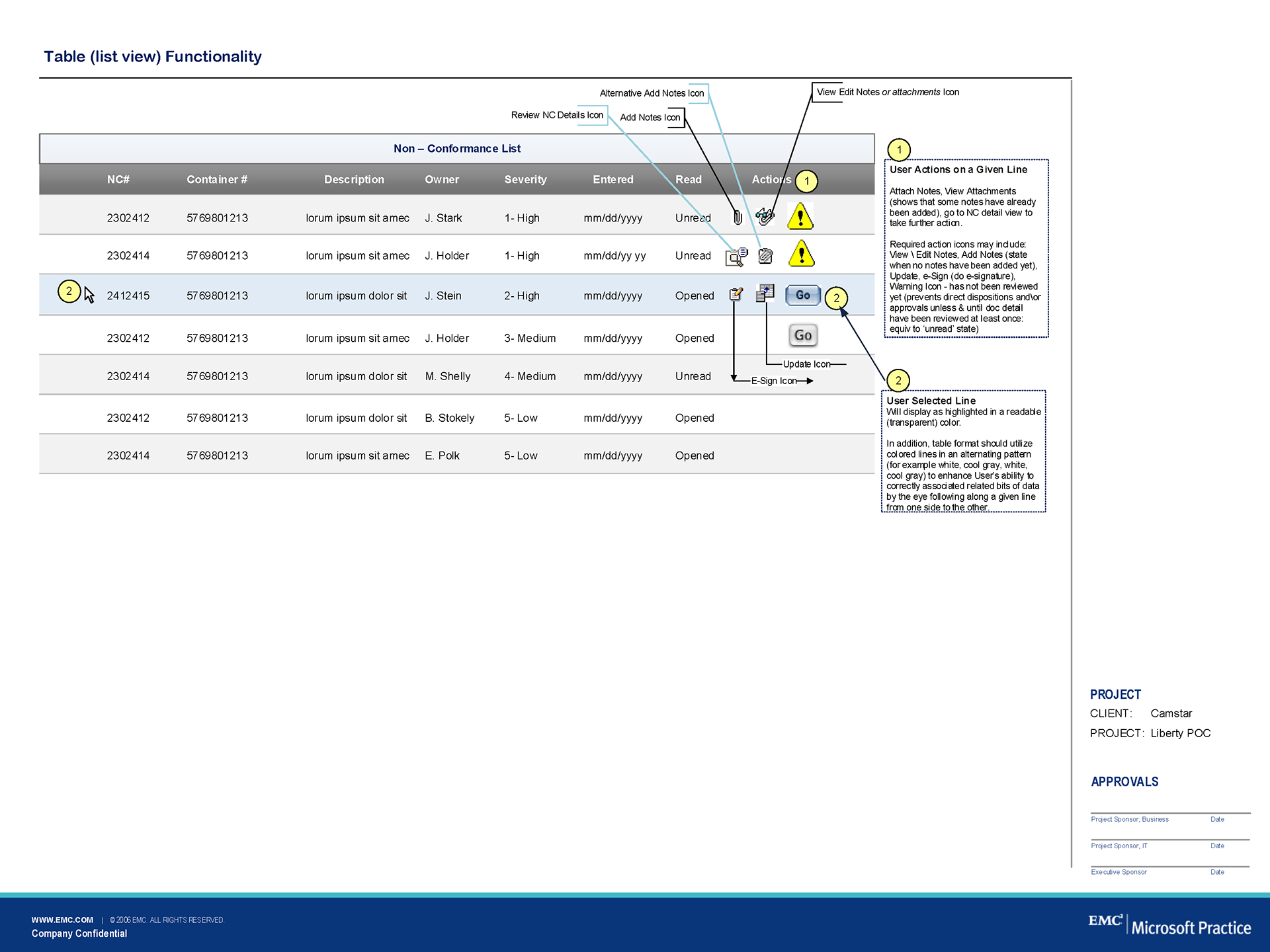
Task: Click the WWW.EMC.COM footer link
Action: pos(62,920)
